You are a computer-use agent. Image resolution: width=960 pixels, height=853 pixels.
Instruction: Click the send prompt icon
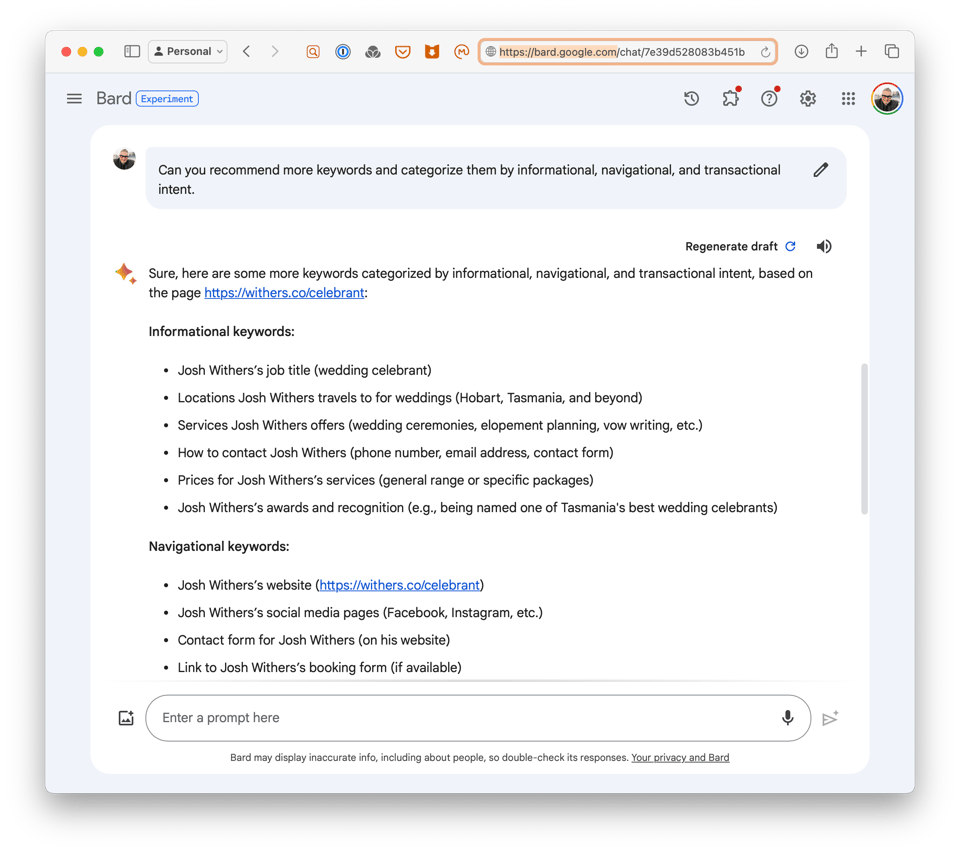pos(831,717)
